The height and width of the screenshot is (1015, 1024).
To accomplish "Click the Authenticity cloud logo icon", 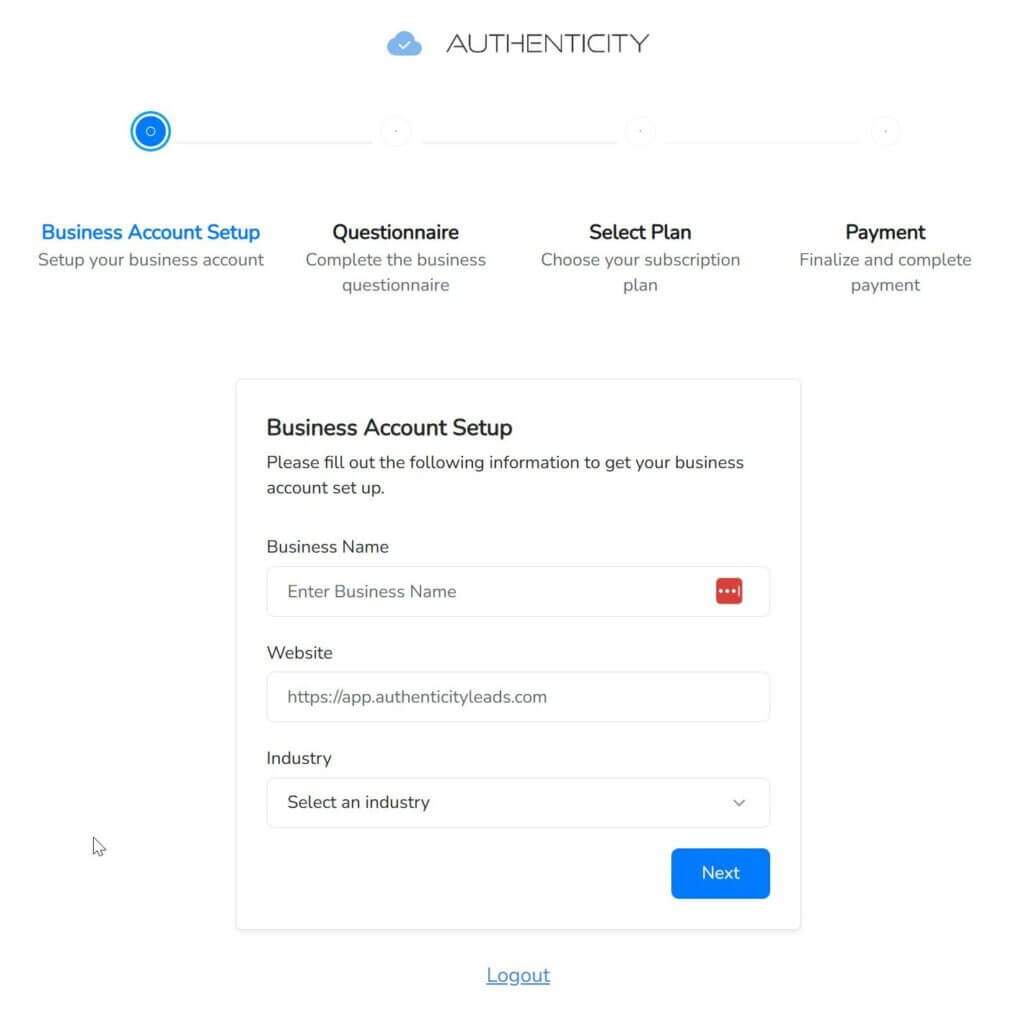I will 404,43.
